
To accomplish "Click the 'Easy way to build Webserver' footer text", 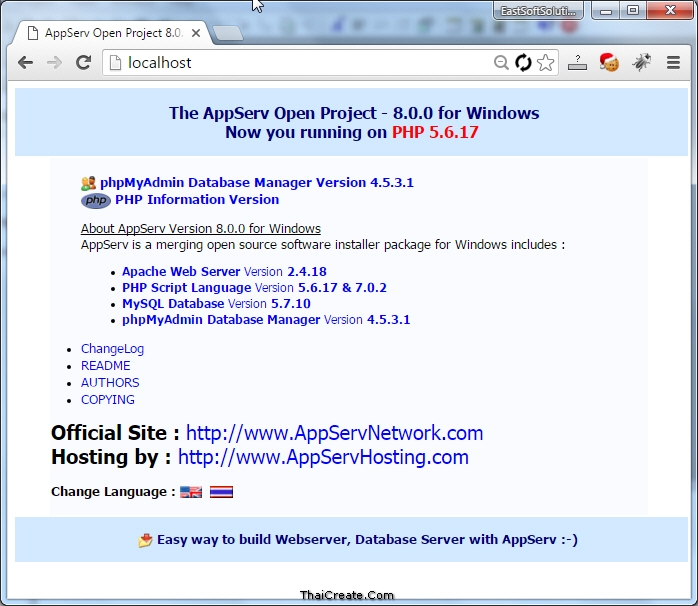I will (253, 540).
